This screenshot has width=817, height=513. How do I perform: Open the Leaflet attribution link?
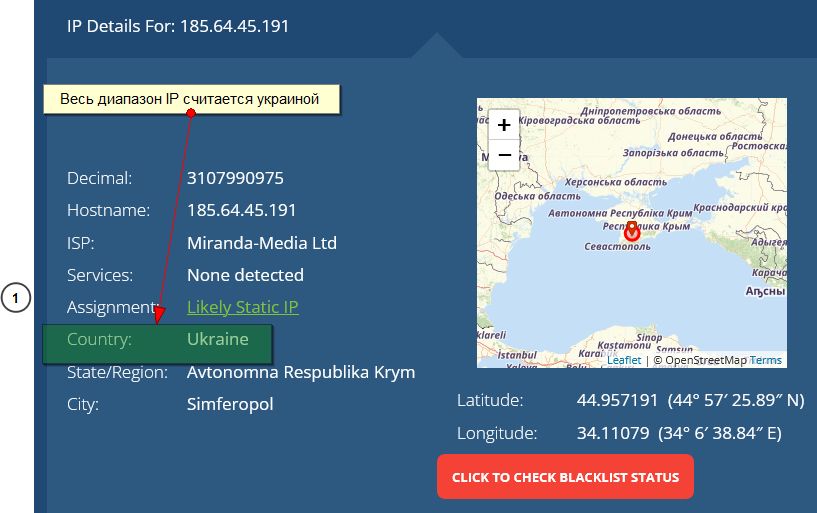(624, 360)
